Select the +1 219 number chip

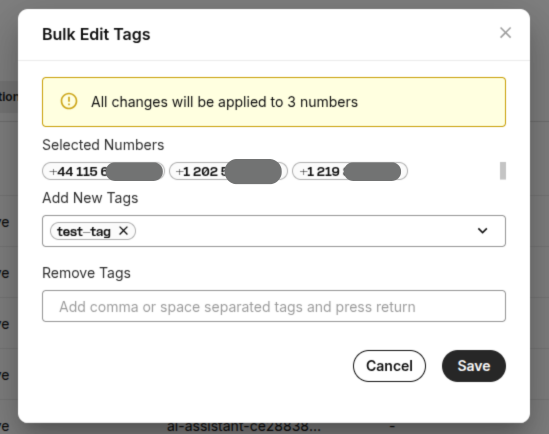click(350, 172)
